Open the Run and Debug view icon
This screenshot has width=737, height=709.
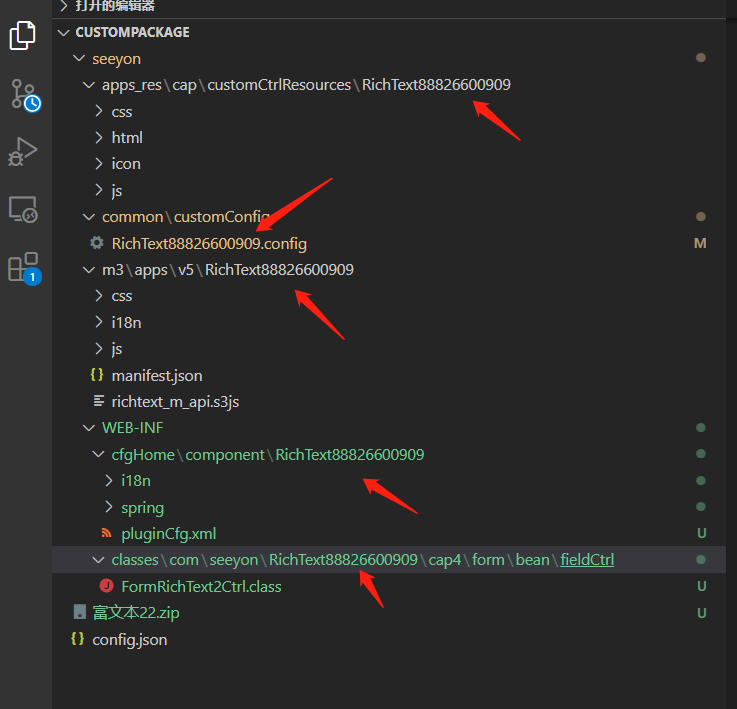22,152
